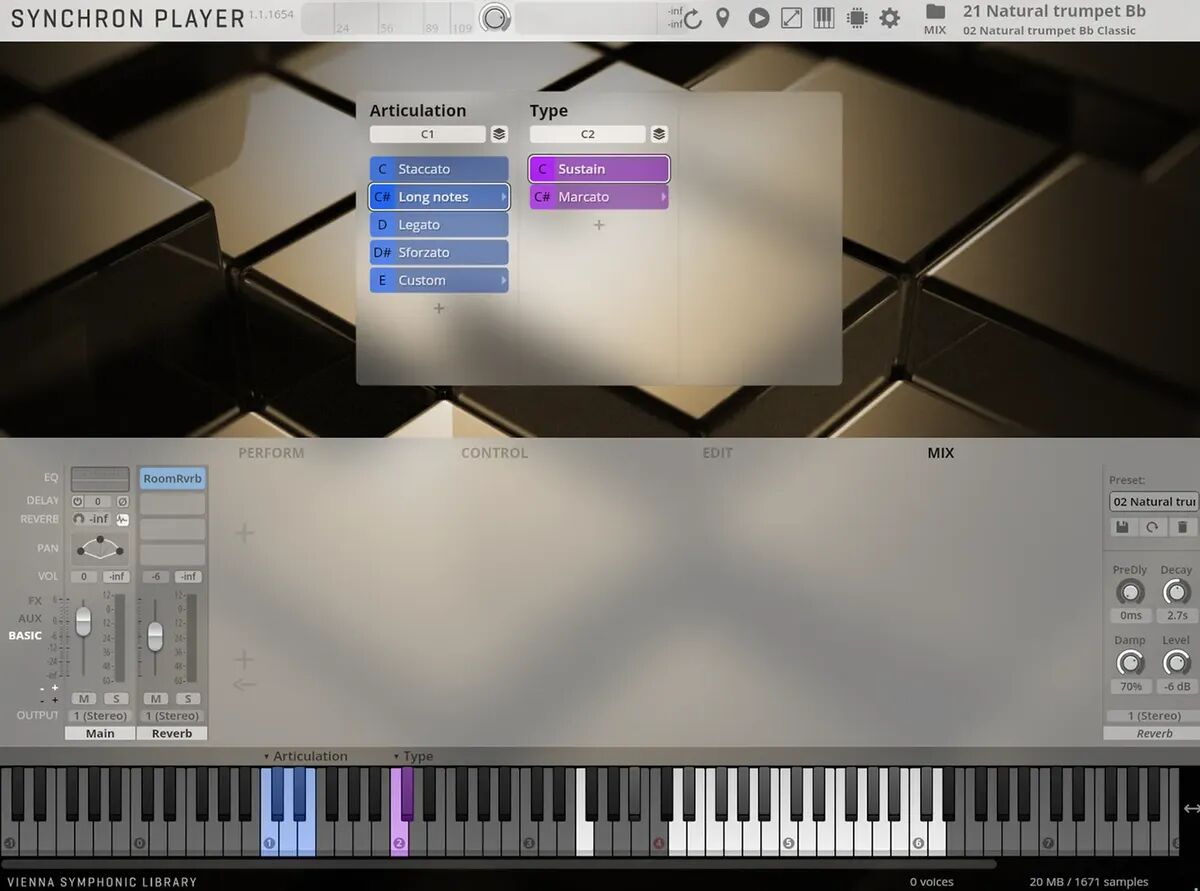Solo the Reverb channel
The width and height of the screenshot is (1200, 891).
pos(188,699)
